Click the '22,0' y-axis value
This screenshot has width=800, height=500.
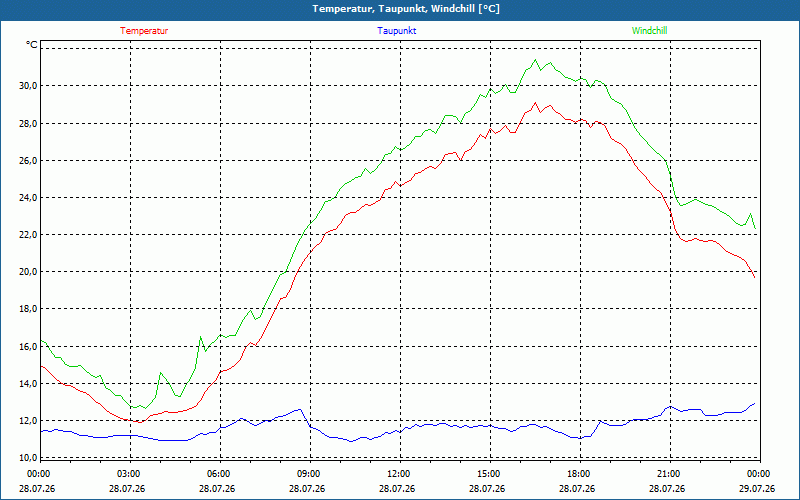tap(29, 235)
